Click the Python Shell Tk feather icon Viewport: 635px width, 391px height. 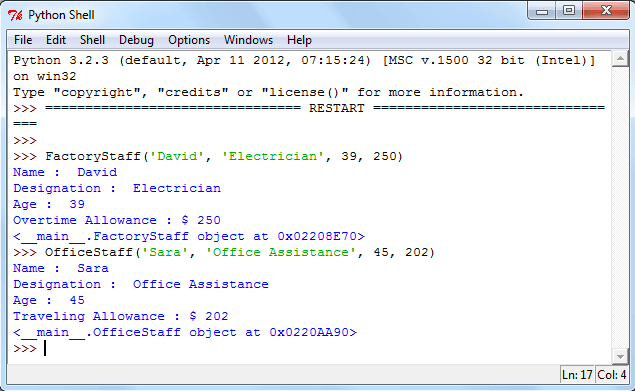point(15,15)
